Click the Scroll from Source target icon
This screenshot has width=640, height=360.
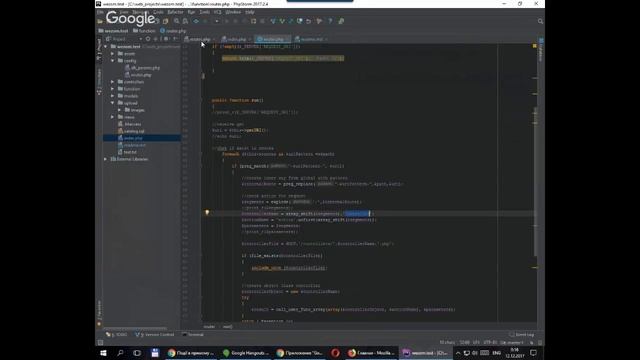148,39
